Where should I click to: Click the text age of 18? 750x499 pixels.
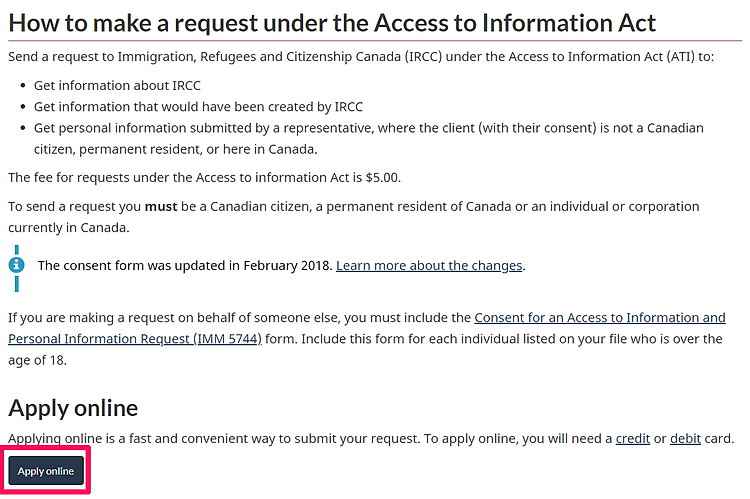pyautogui.click(x=37, y=360)
